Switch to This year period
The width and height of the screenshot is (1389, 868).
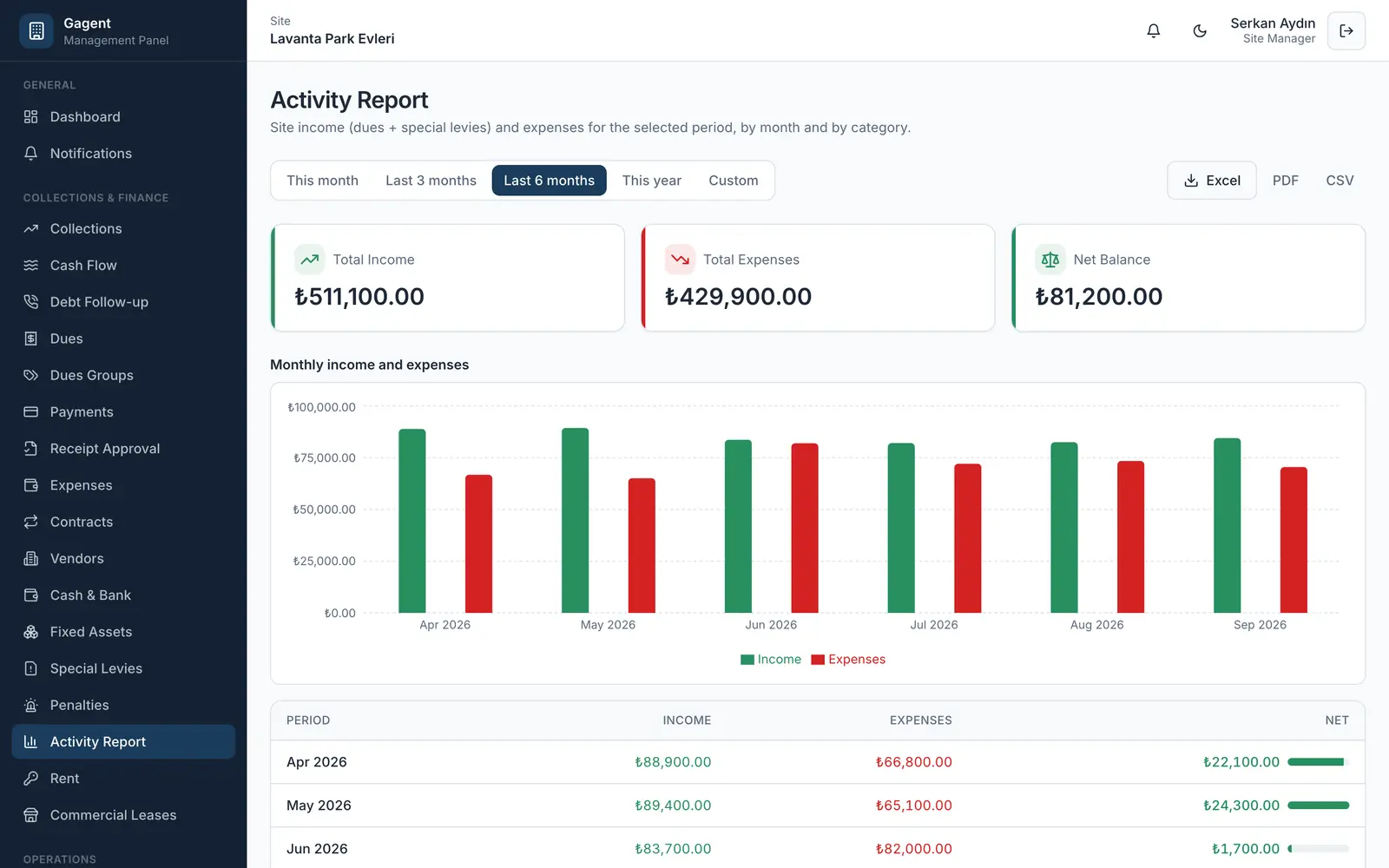[x=651, y=181]
